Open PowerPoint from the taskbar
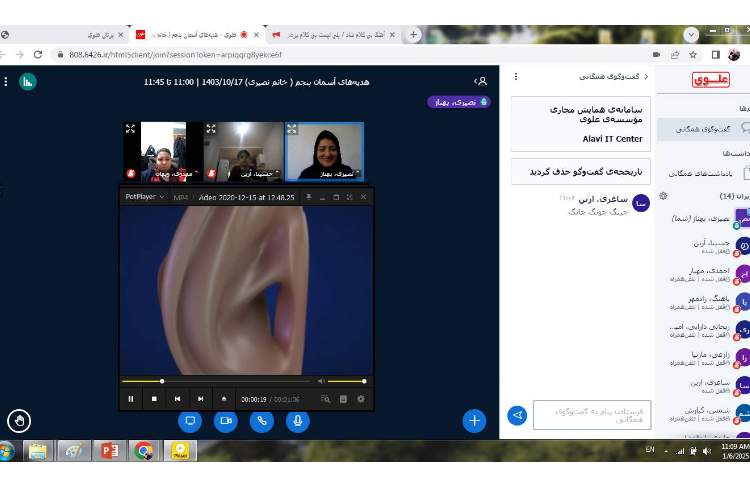The image size is (750, 480). tap(110, 451)
